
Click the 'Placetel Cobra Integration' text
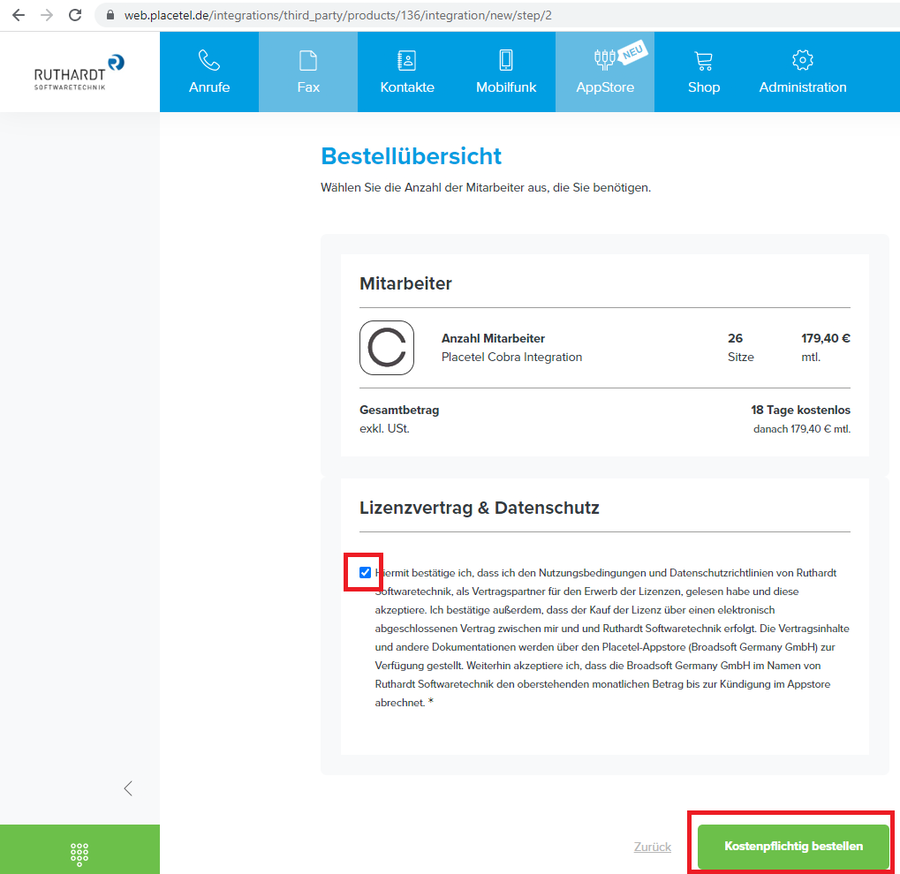(511, 357)
